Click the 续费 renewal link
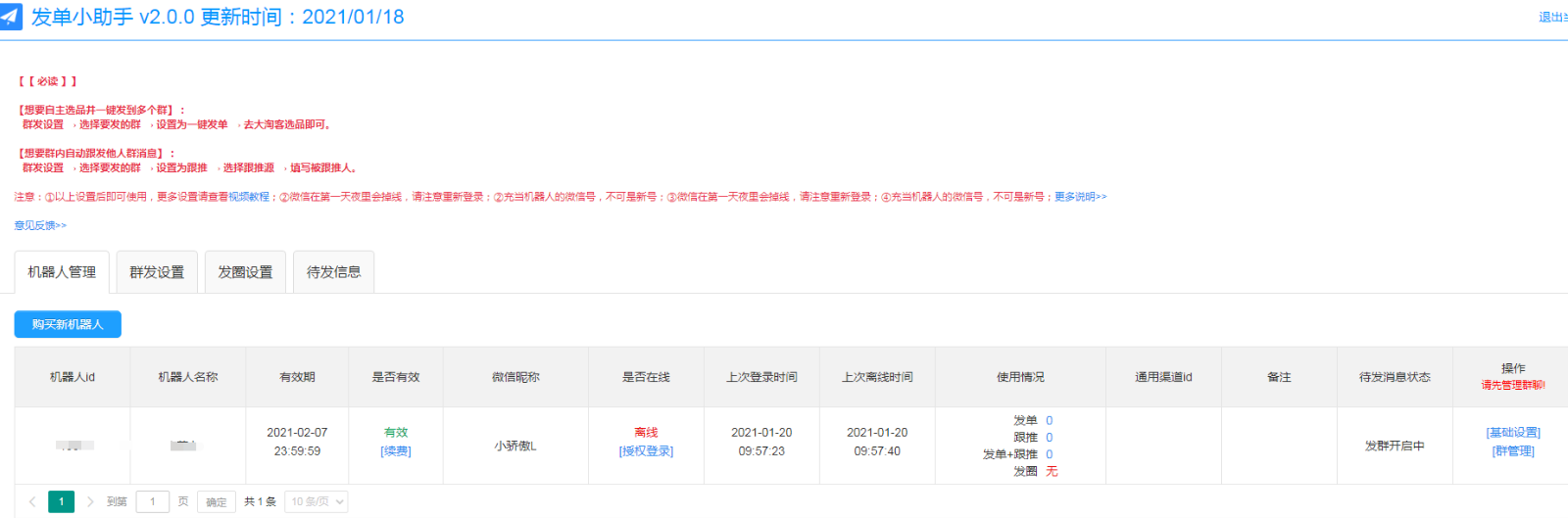Screen dimensions: 1568x518 [396, 451]
